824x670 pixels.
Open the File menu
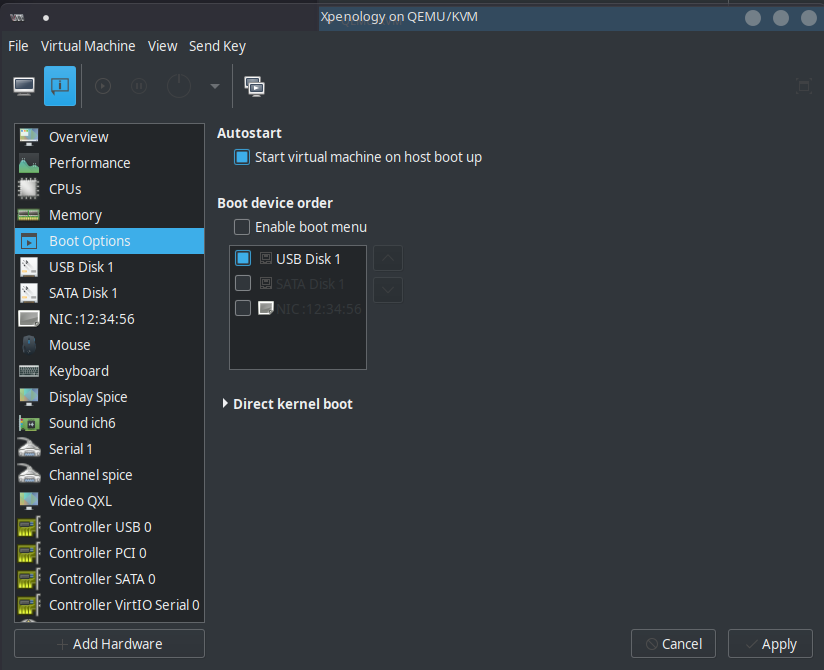(18, 46)
